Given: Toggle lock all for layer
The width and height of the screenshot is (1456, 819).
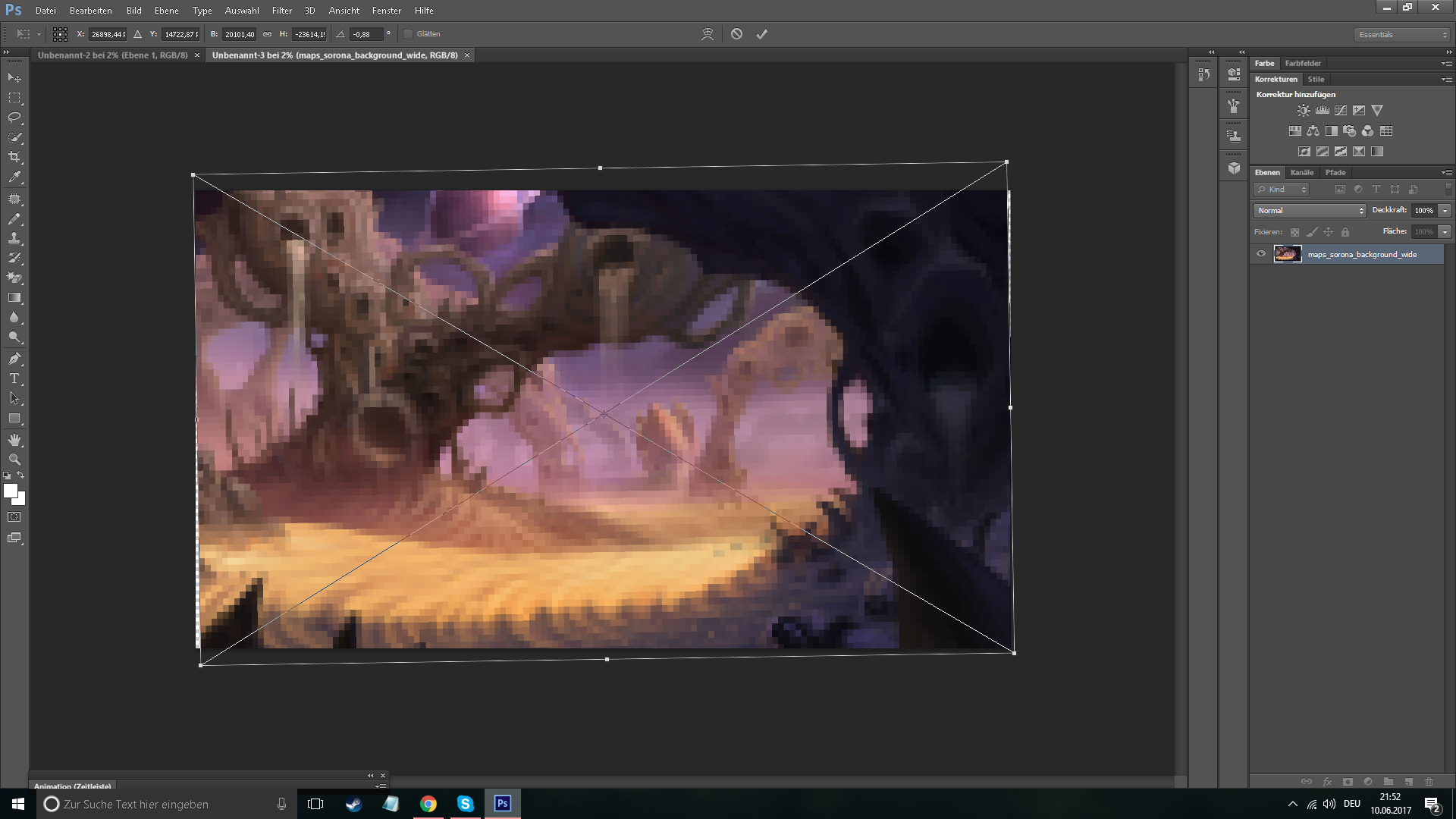Looking at the screenshot, I should point(1345,232).
